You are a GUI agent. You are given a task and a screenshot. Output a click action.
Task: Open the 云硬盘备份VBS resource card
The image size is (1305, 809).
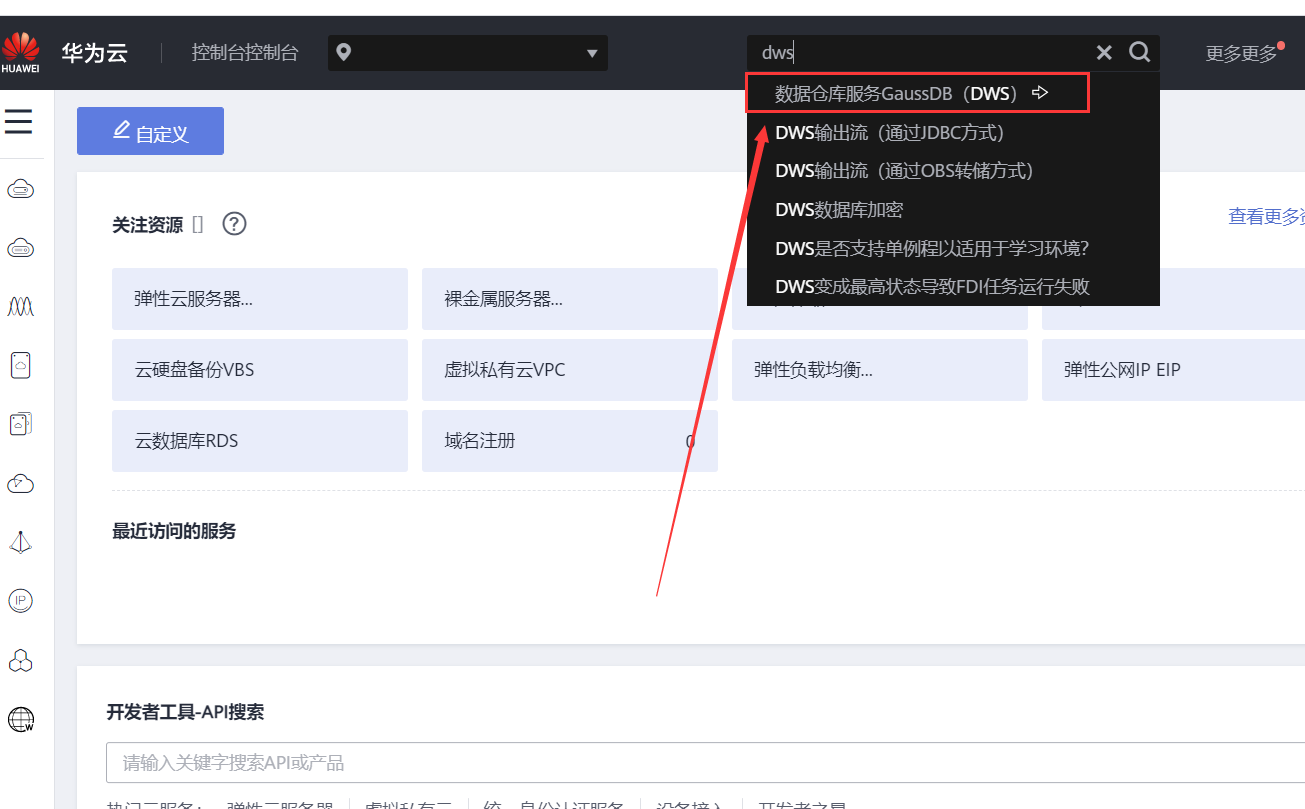[260, 370]
